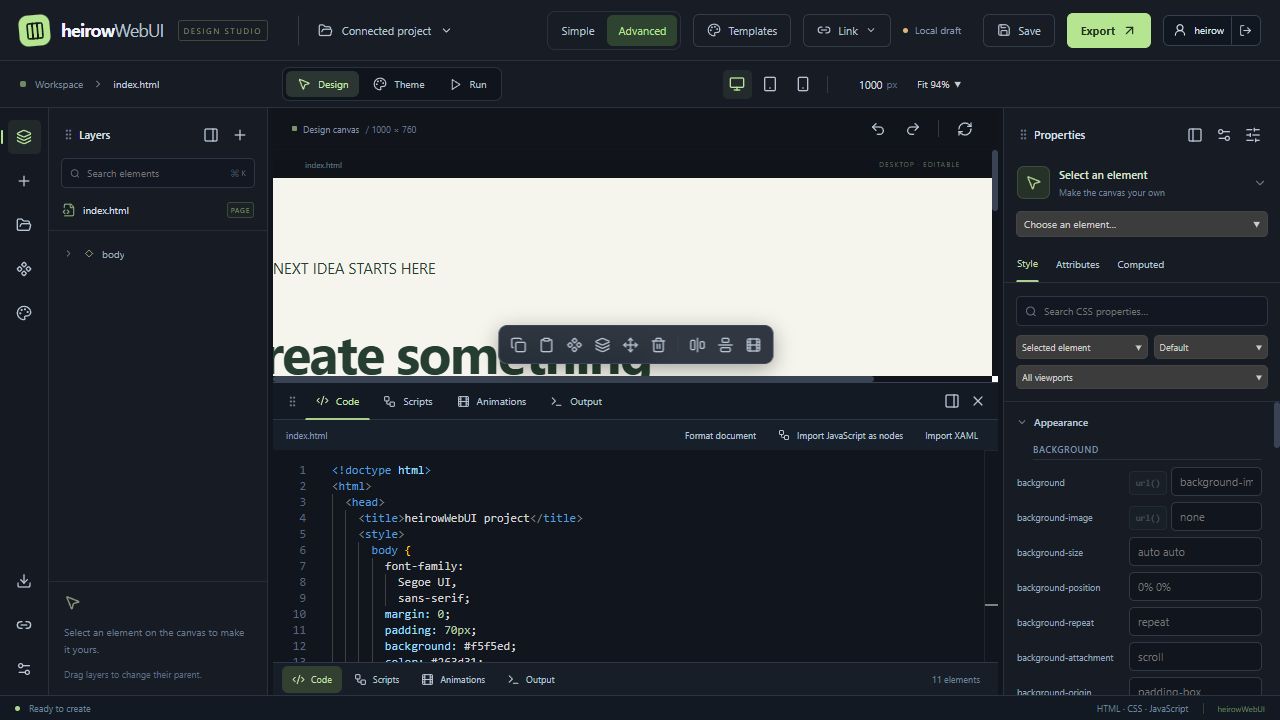Open the Layers sidebar panel icon
This screenshot has height=720, width=1280.
tap(24, 137)
